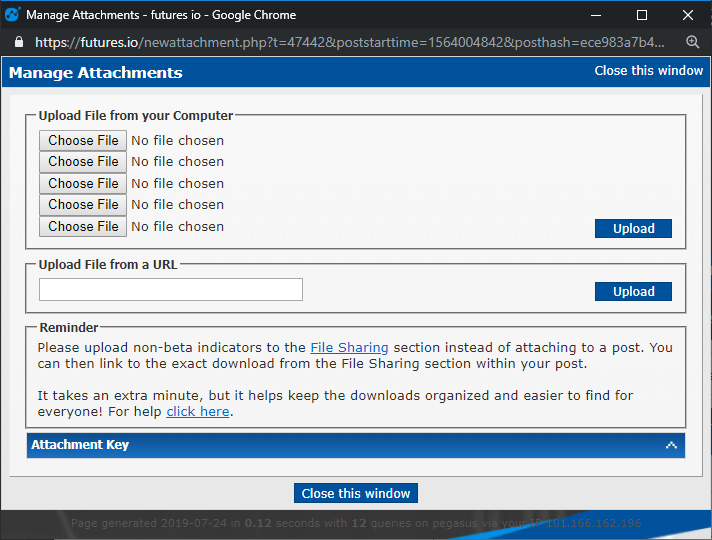
Task: Click the first Choose File button
Action: 83,140
